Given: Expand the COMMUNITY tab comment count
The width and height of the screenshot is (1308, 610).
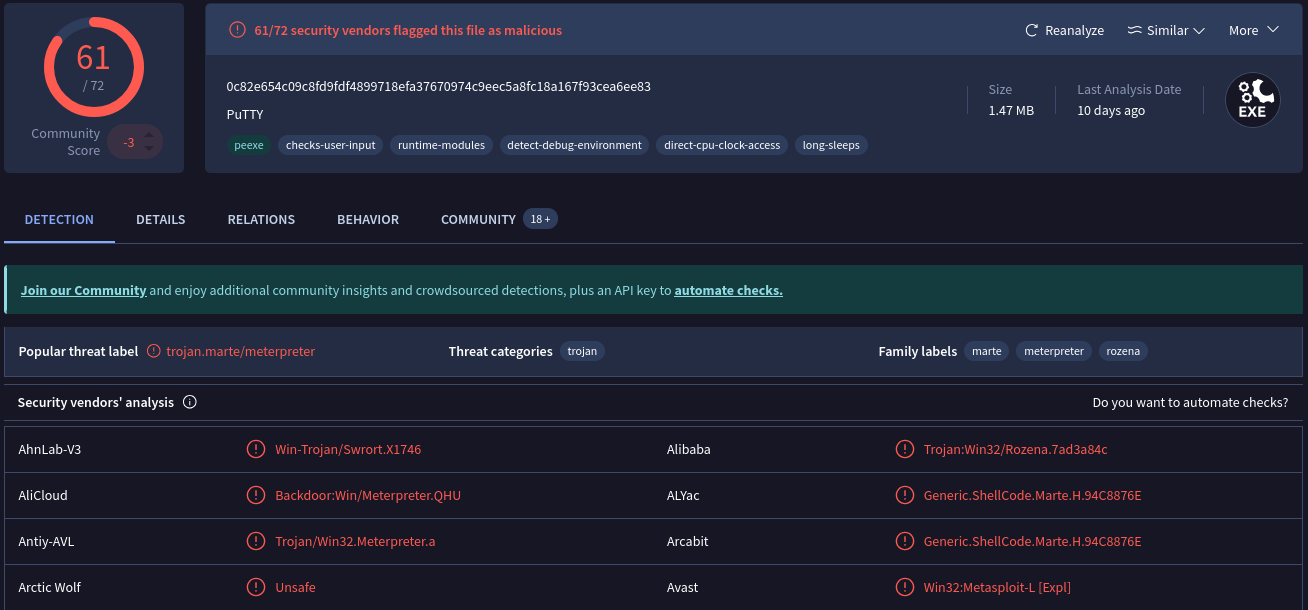Looking at the screenshot, I should click(x=540, y=218).
